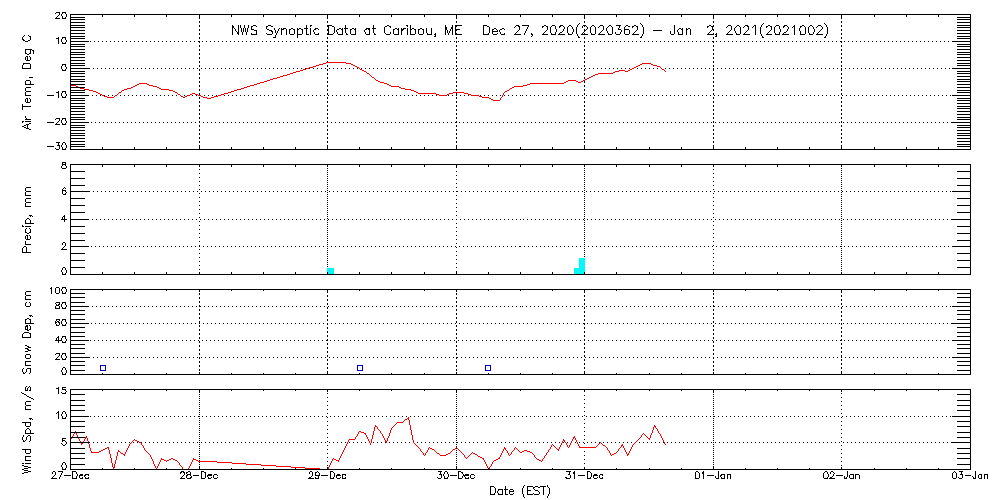The height and width of the screenshot is (500, 1000).
Task: Select the 28-Dec date tick label
Action: pyautogui.click(x=199, y=477)
